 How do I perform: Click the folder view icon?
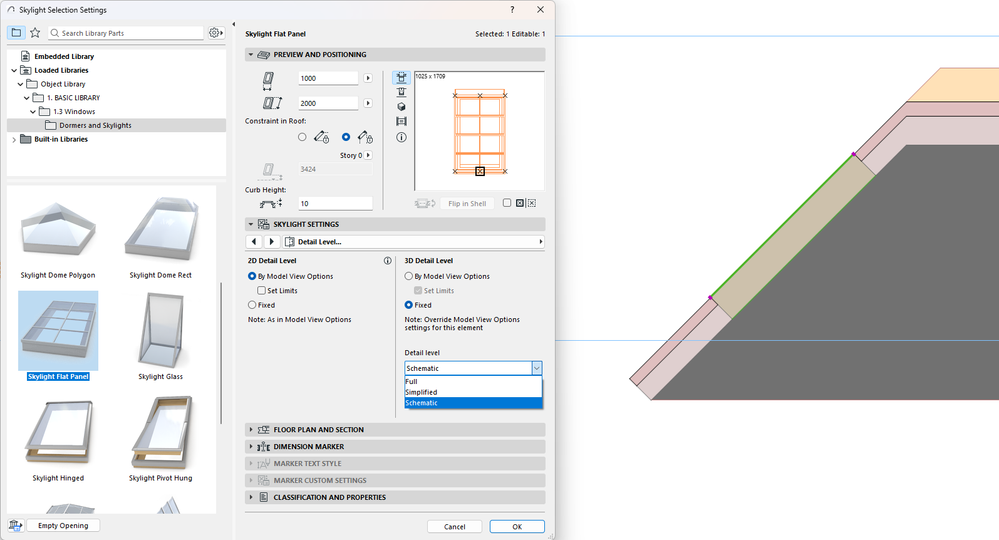click(x=16, y=33)
